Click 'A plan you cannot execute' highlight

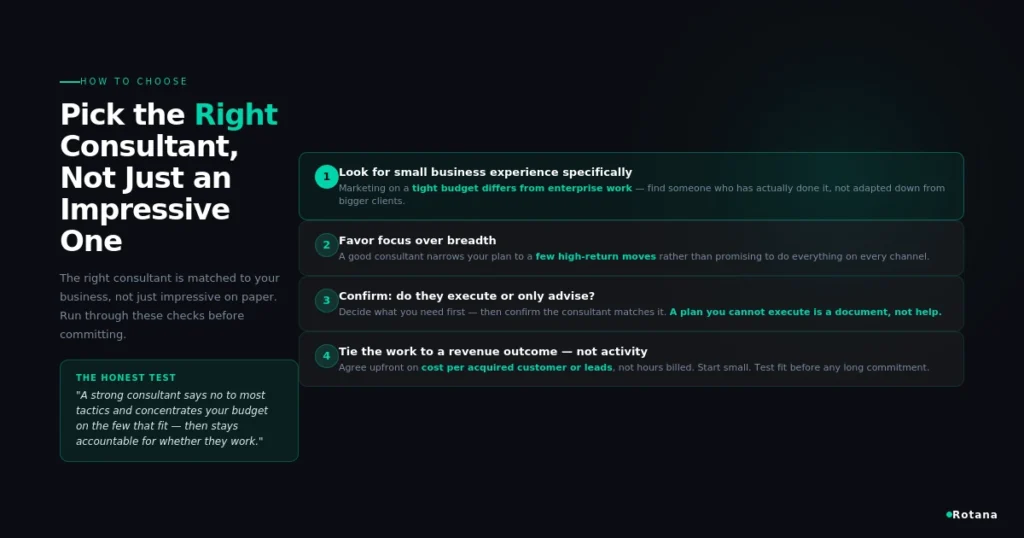[x=805, y=312]
